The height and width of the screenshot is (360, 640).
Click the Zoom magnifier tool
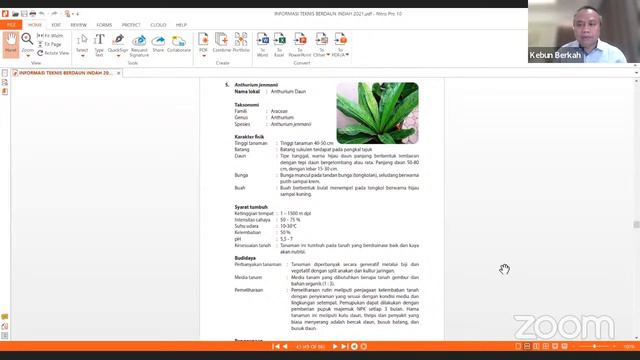27,40
